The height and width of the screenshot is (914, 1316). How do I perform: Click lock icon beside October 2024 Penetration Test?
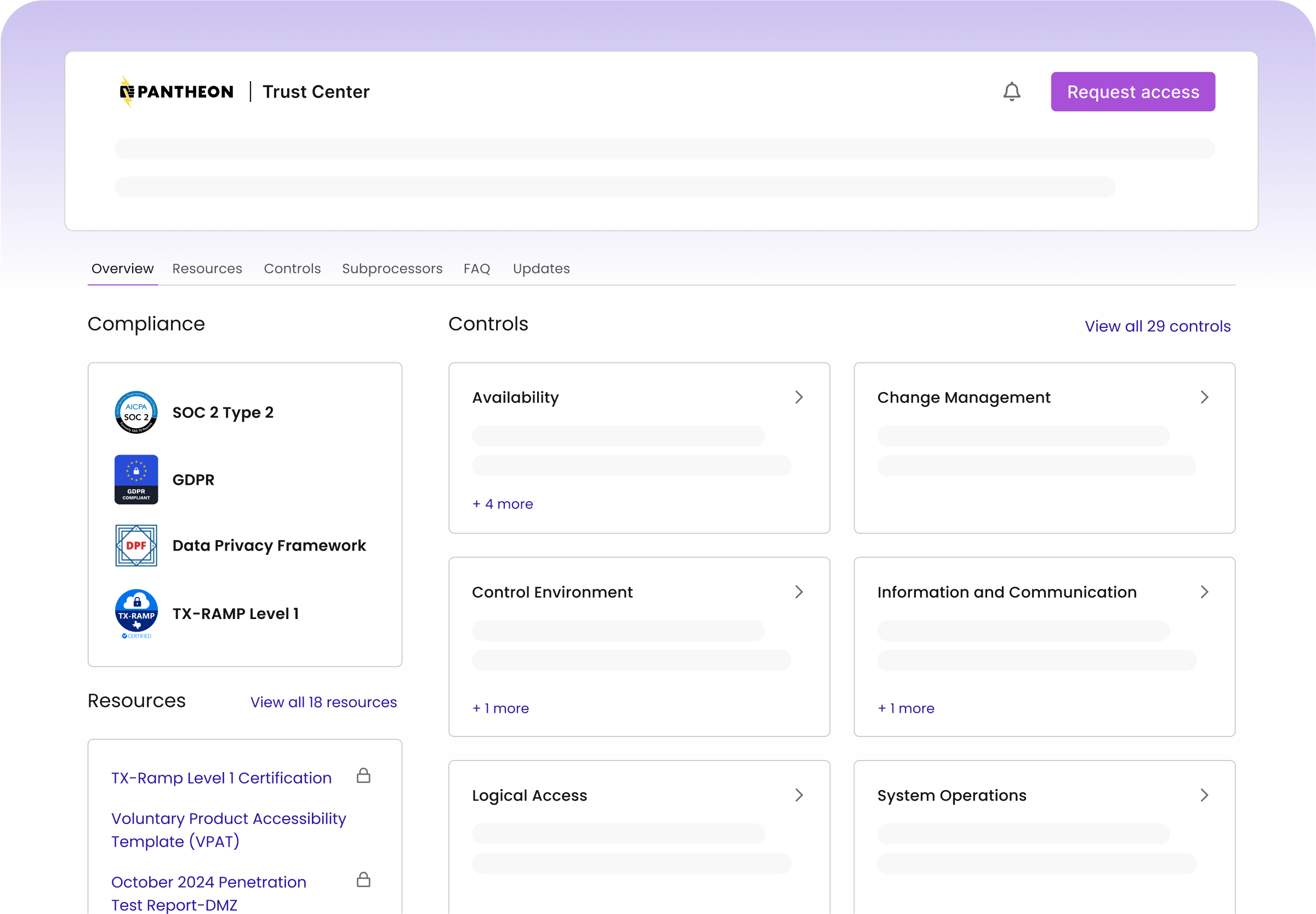(363, 879)
